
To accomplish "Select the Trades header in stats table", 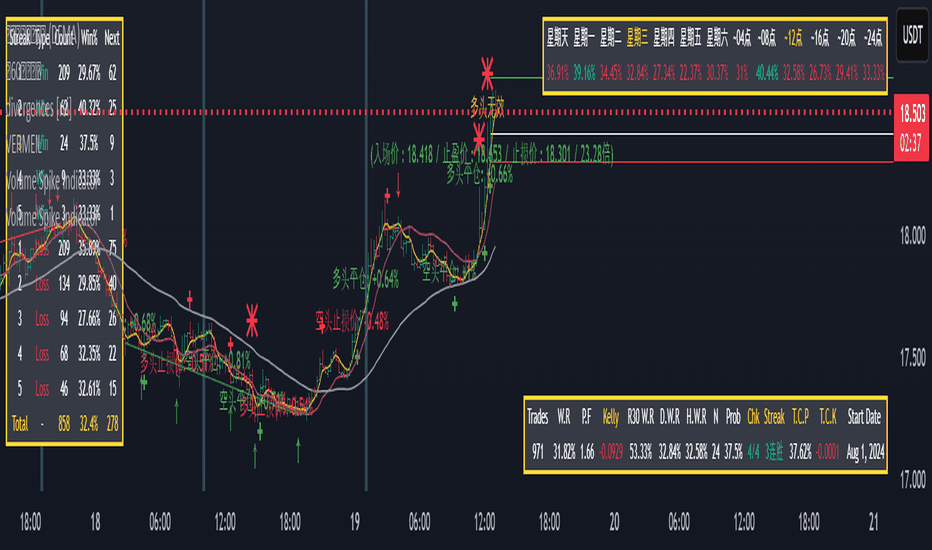I will pos(537,417).
